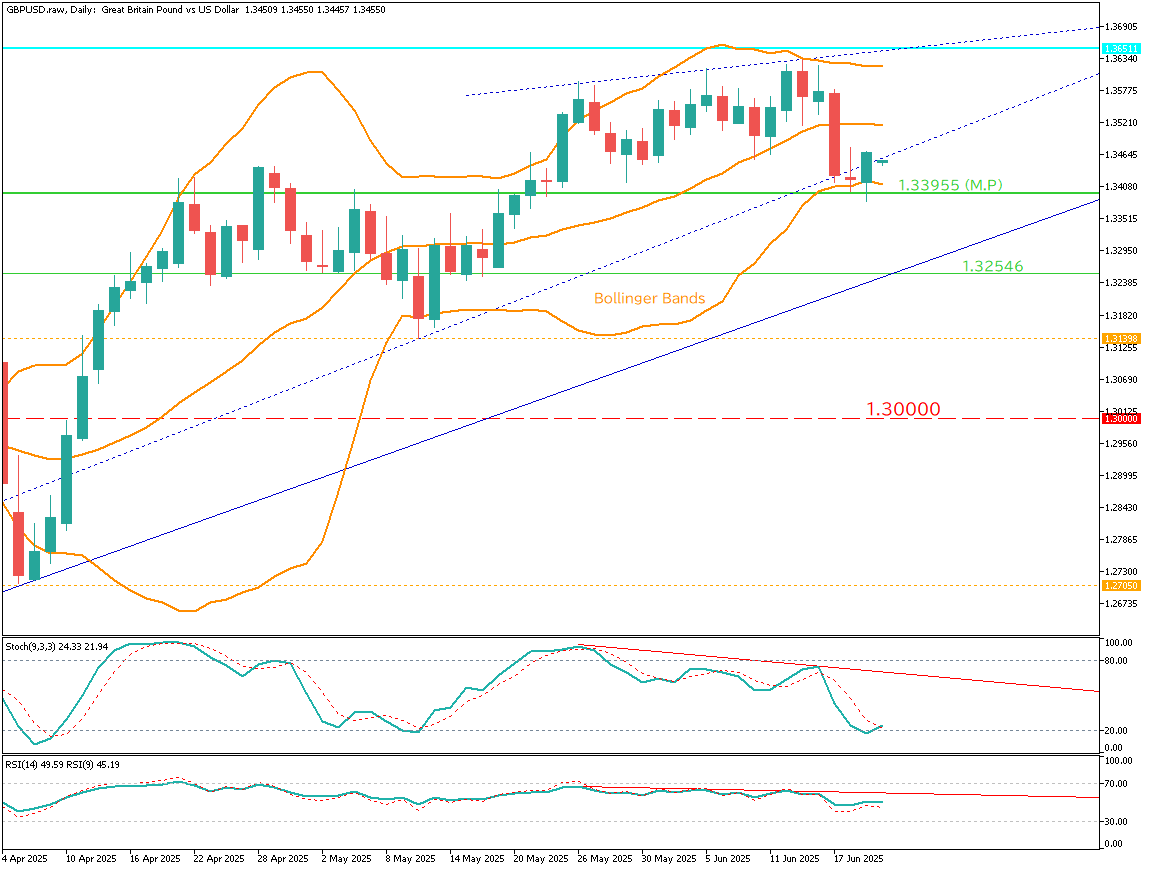Image resolution: width=1152 pixels, height=870 pixels.
Task: Select the orange Bollinger Bands text label
Action: [x=649, y=298]
